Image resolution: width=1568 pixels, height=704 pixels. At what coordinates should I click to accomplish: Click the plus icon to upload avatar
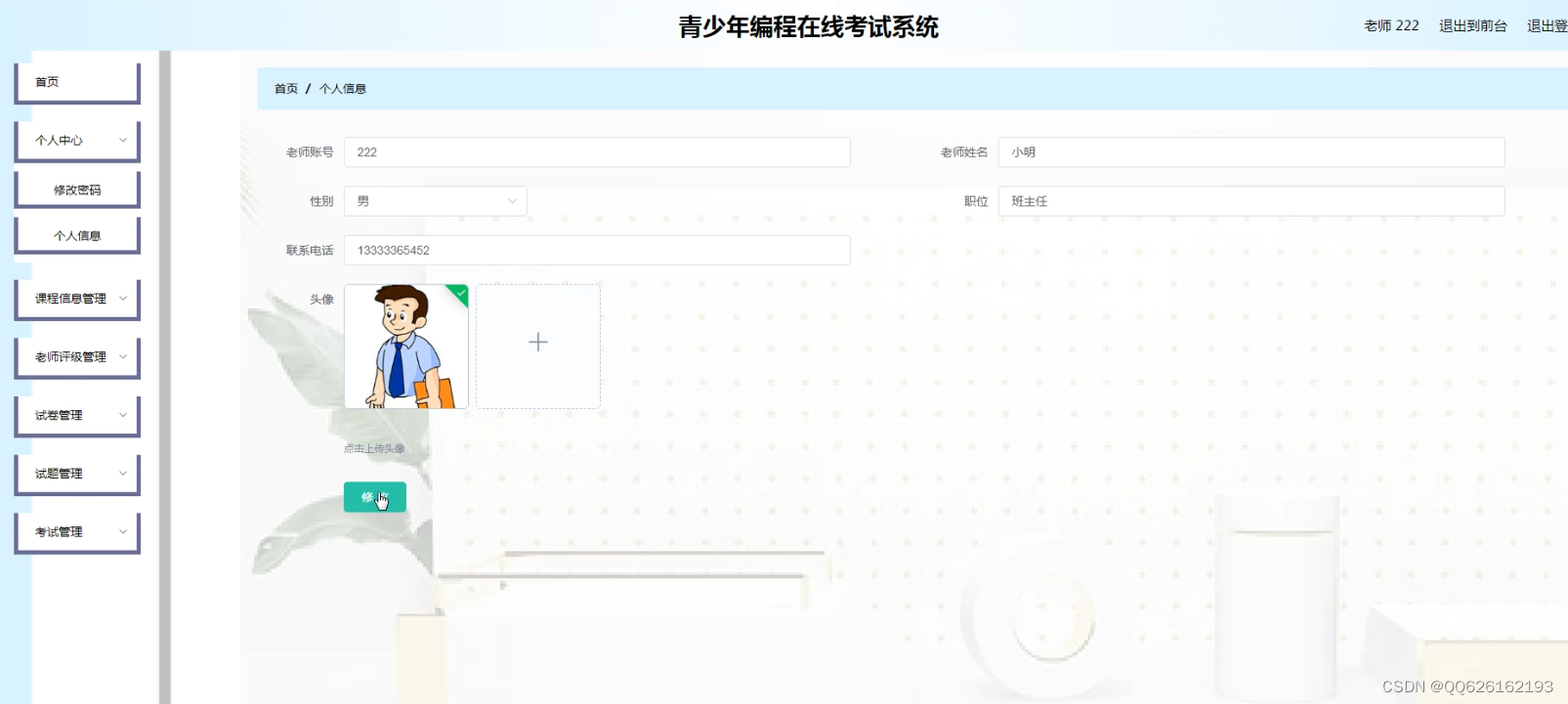point(538,342)
